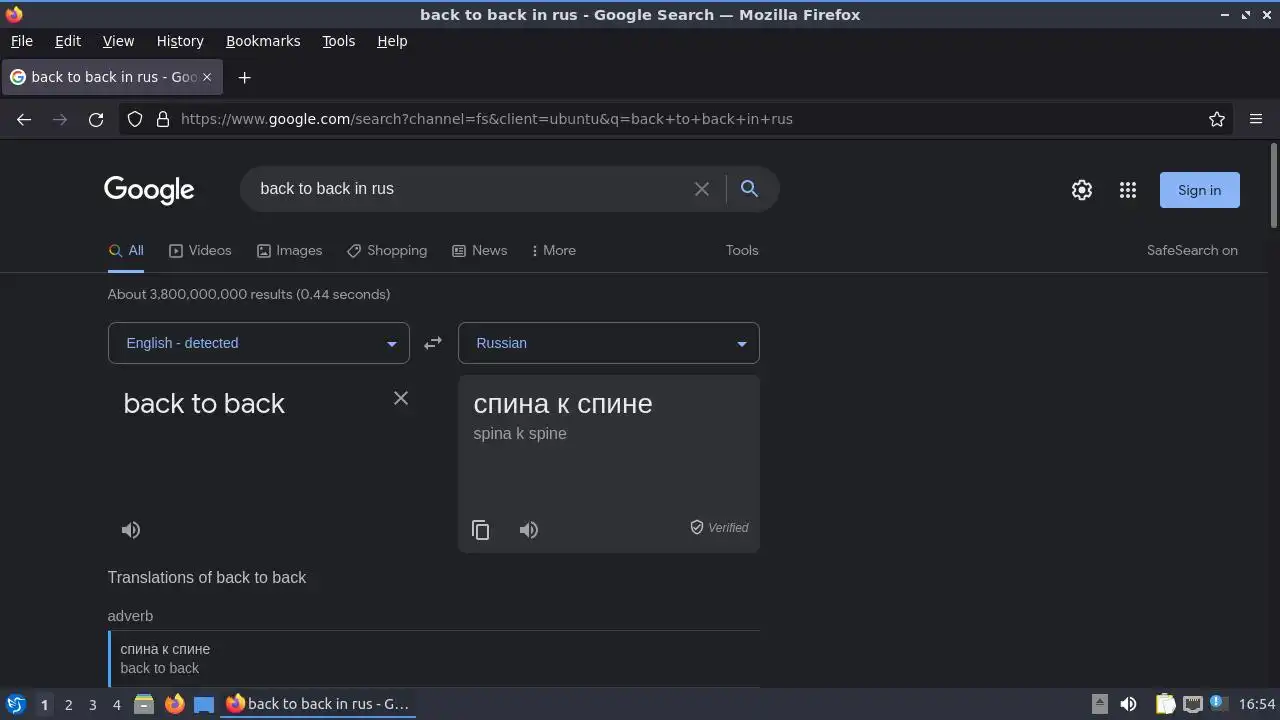The image size is (1280, 720).
Task: Click the taskbar clock showing 16:54
Action: (1257, 704)
